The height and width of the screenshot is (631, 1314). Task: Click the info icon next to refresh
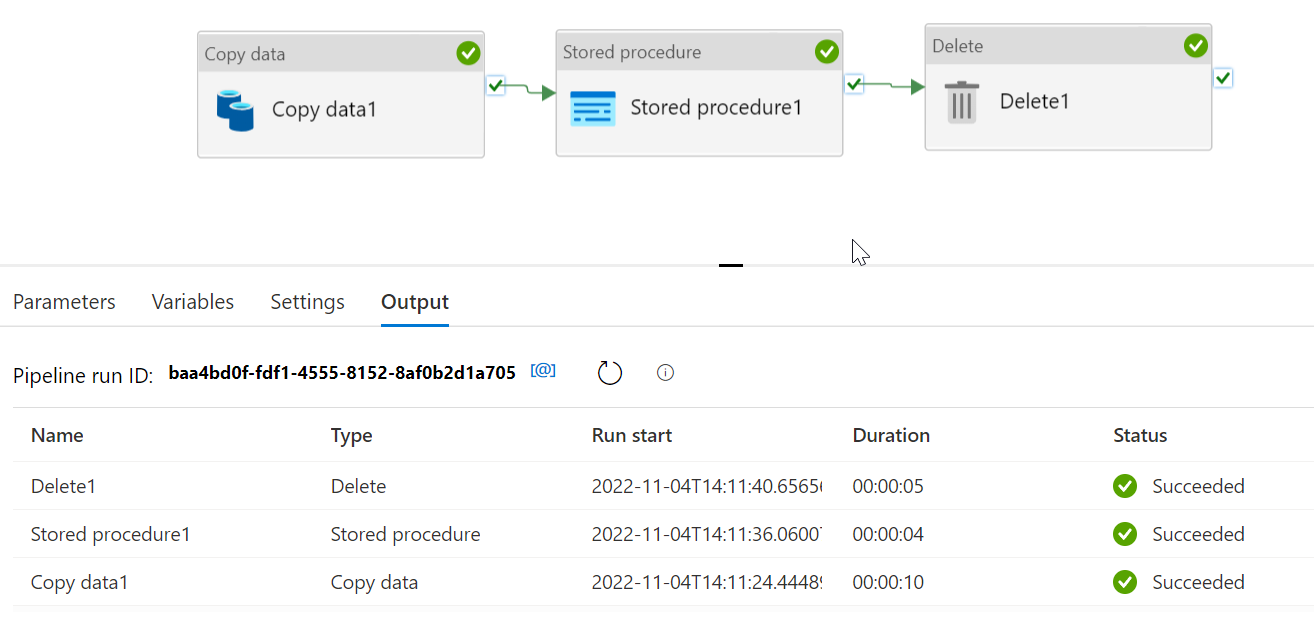point(665,373)
